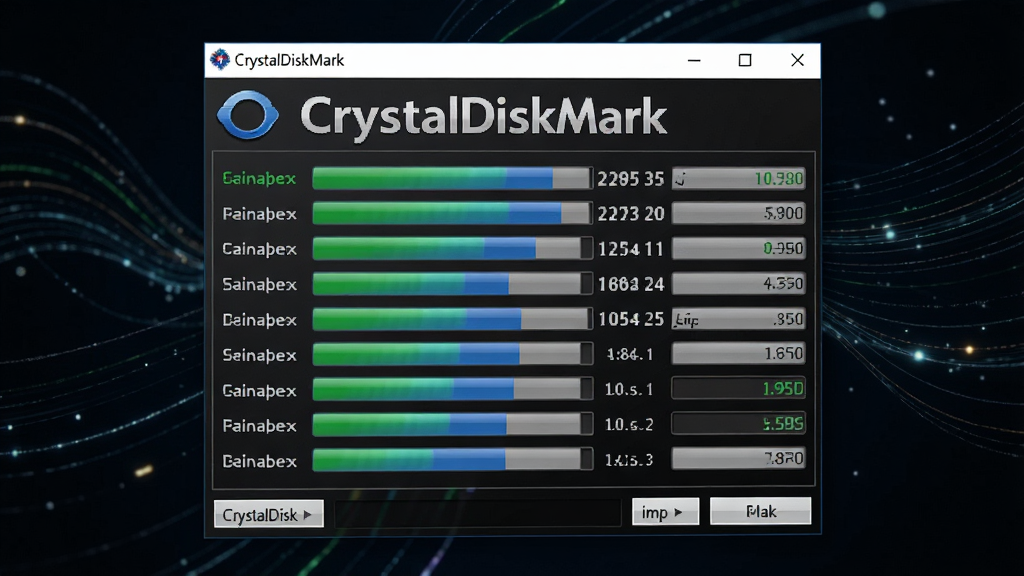Click the result box showing 10.980

(x=739, y=178)
